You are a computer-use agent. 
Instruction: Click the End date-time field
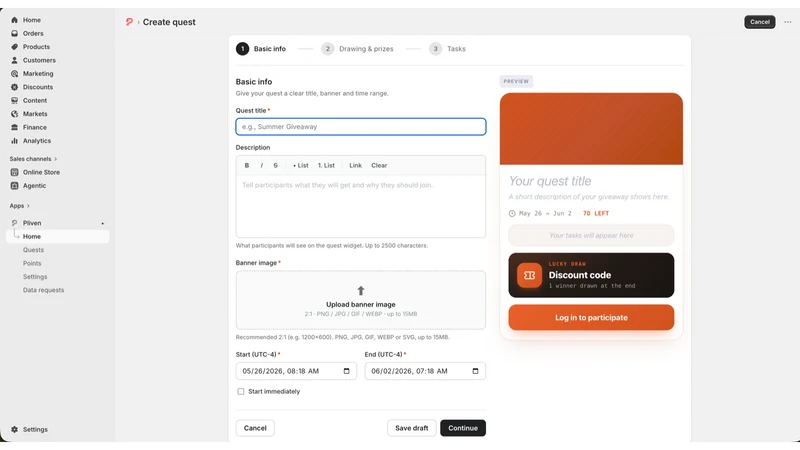point(425,371)
